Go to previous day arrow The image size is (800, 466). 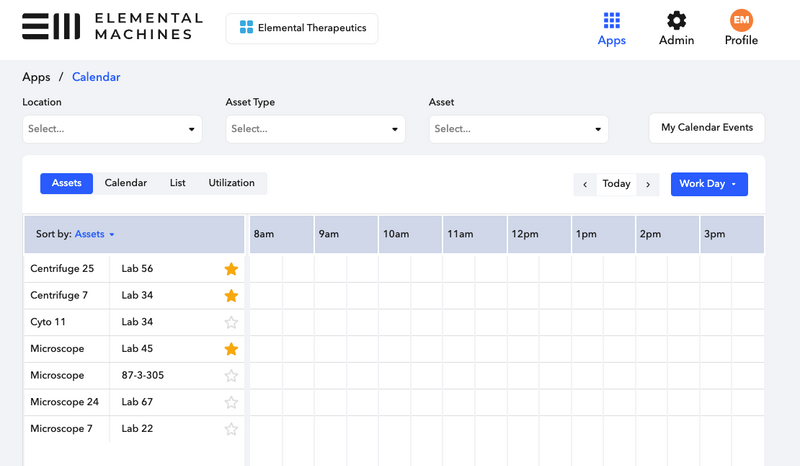click(585, 184)
